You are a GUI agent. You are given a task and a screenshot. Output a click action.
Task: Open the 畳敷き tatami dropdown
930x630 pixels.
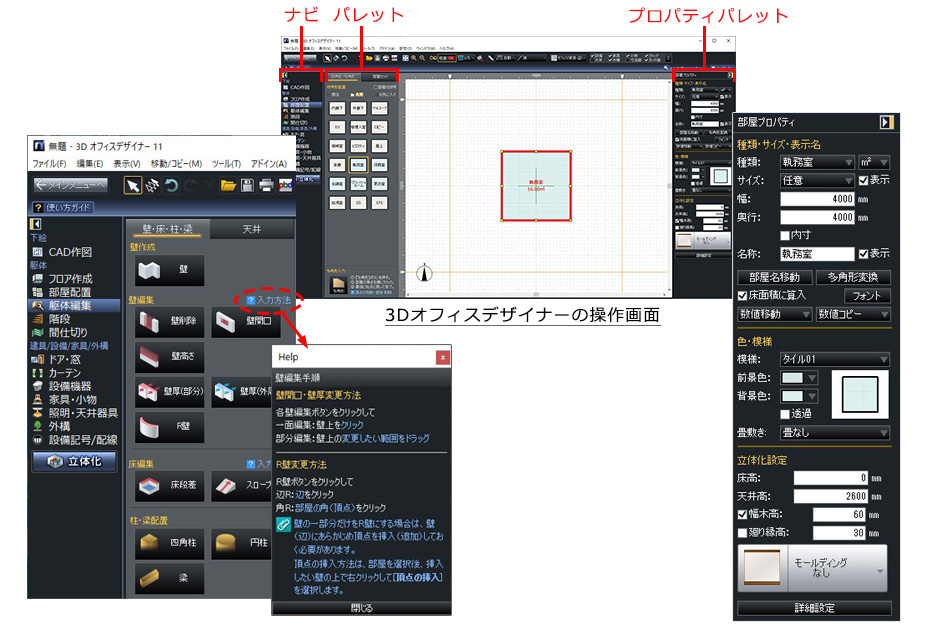(x=835, y=433)
